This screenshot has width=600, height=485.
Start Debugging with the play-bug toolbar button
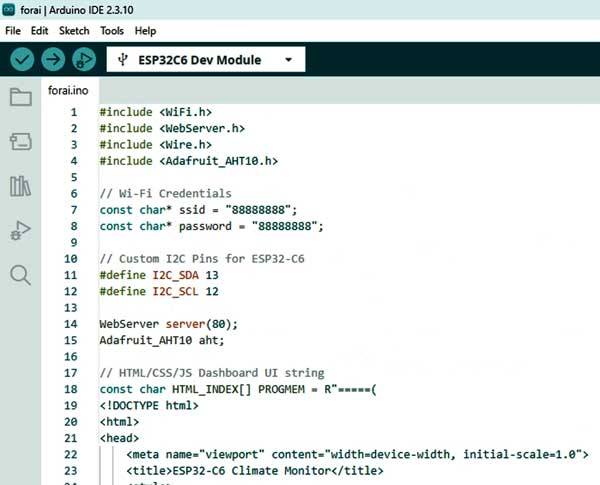[84, 59]
